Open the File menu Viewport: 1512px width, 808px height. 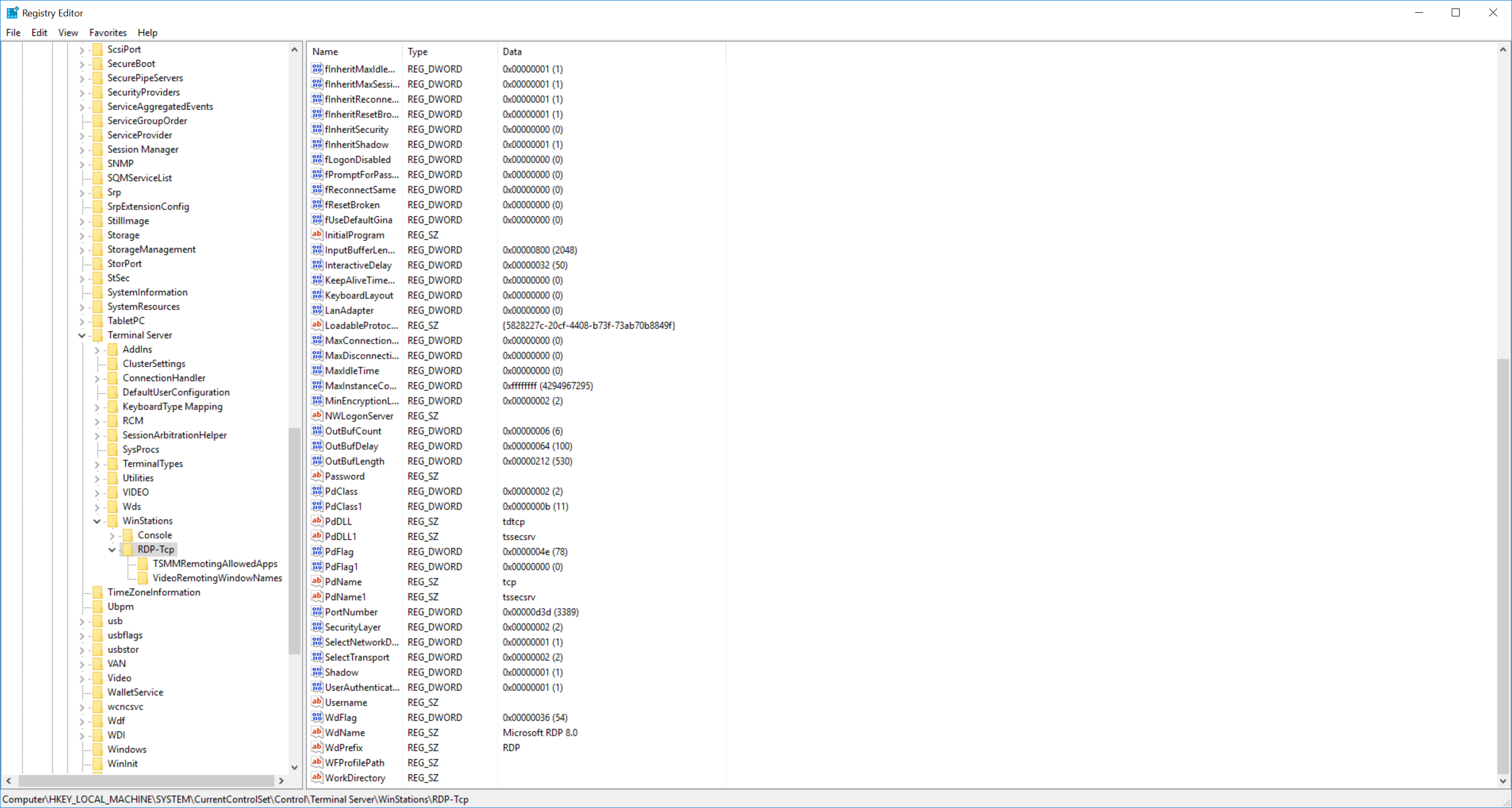click(x=13, y=32)
